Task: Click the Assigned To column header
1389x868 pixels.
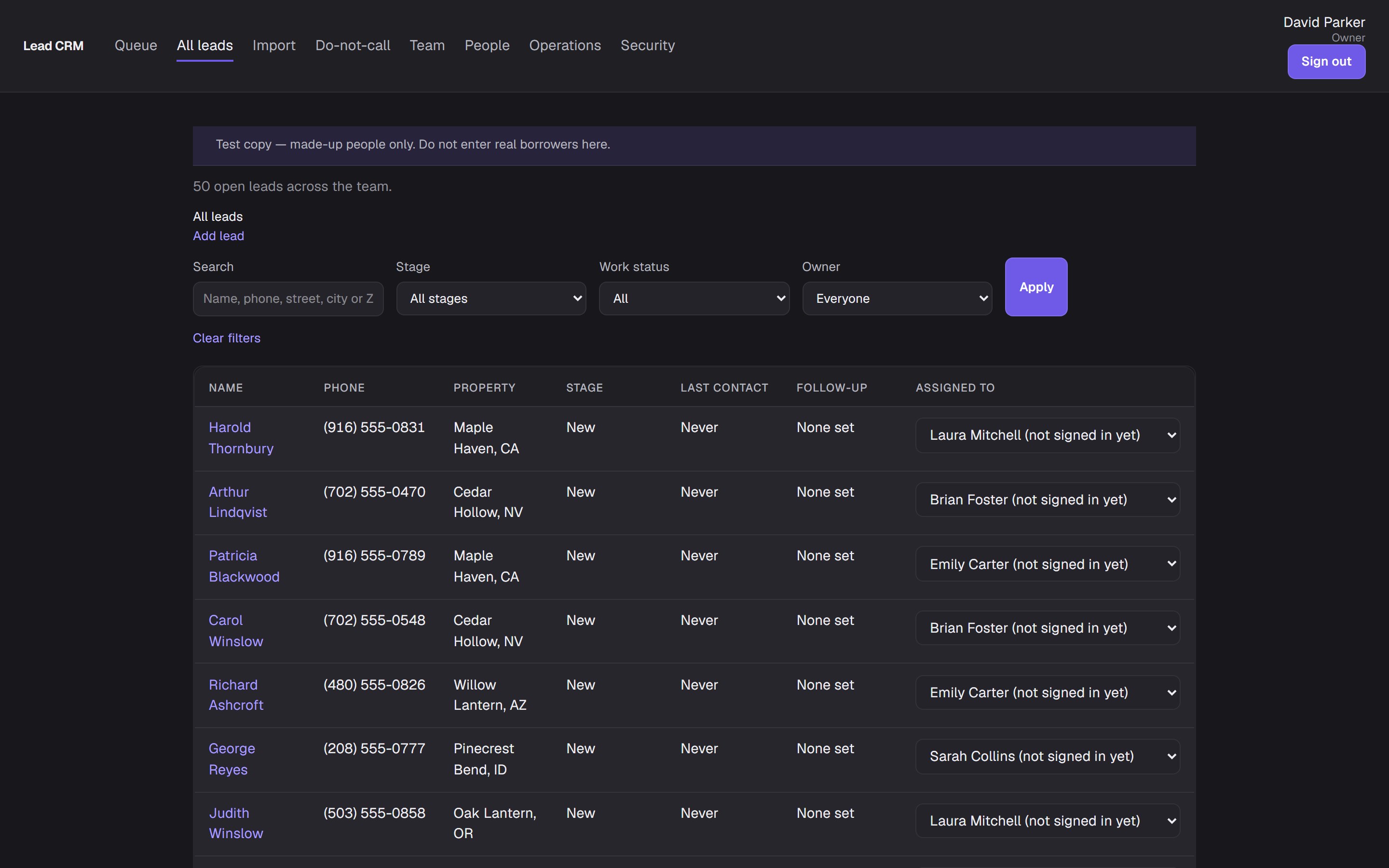Action: (955, 388)
